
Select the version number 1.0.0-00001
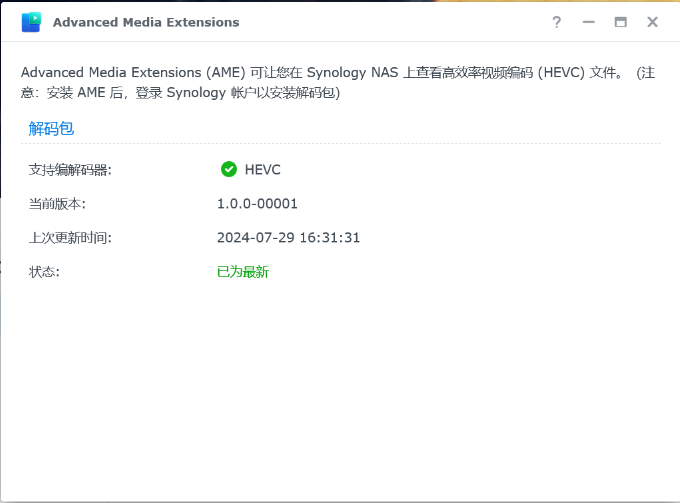click(257, 204)
